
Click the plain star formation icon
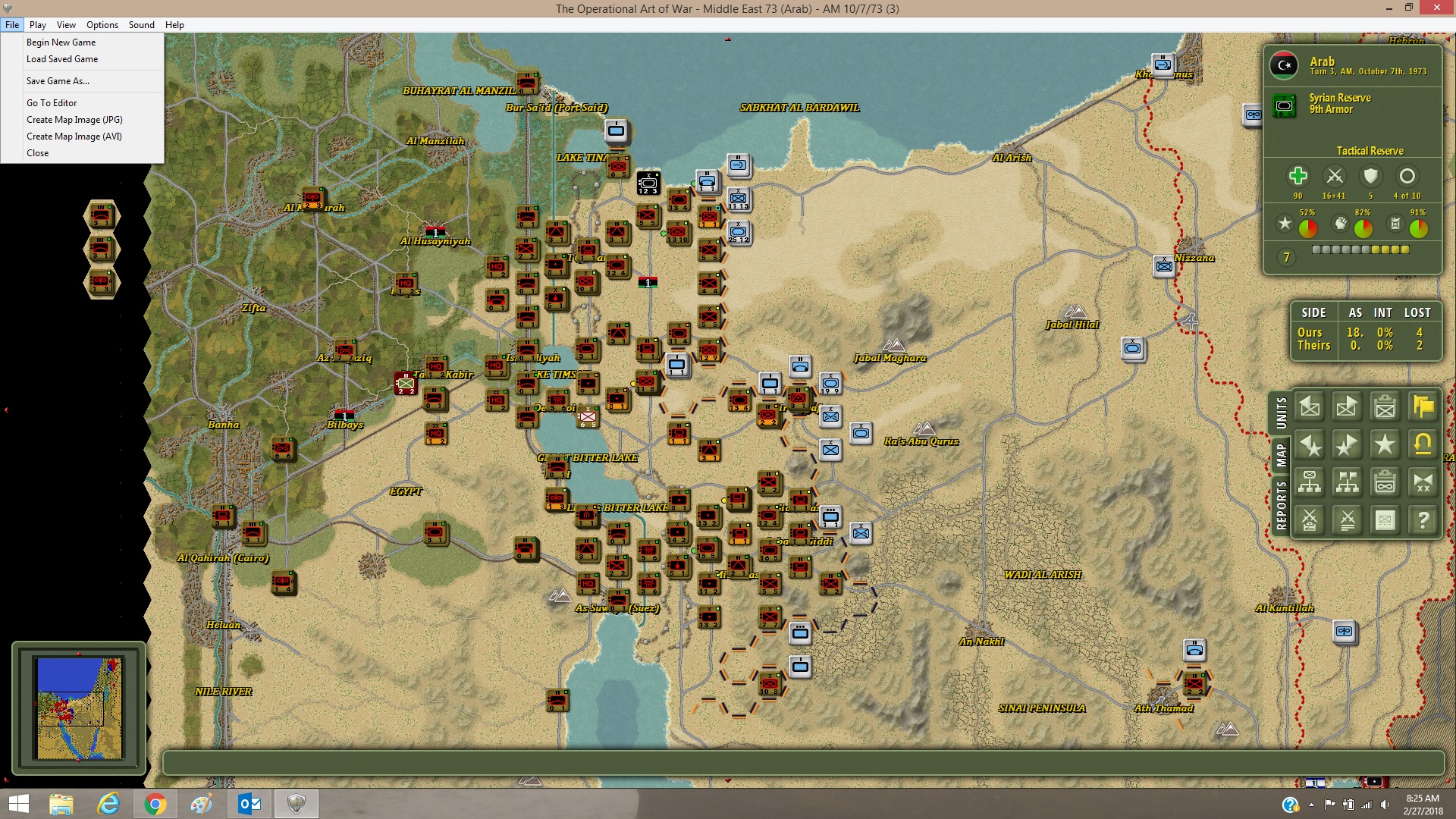1385,445
